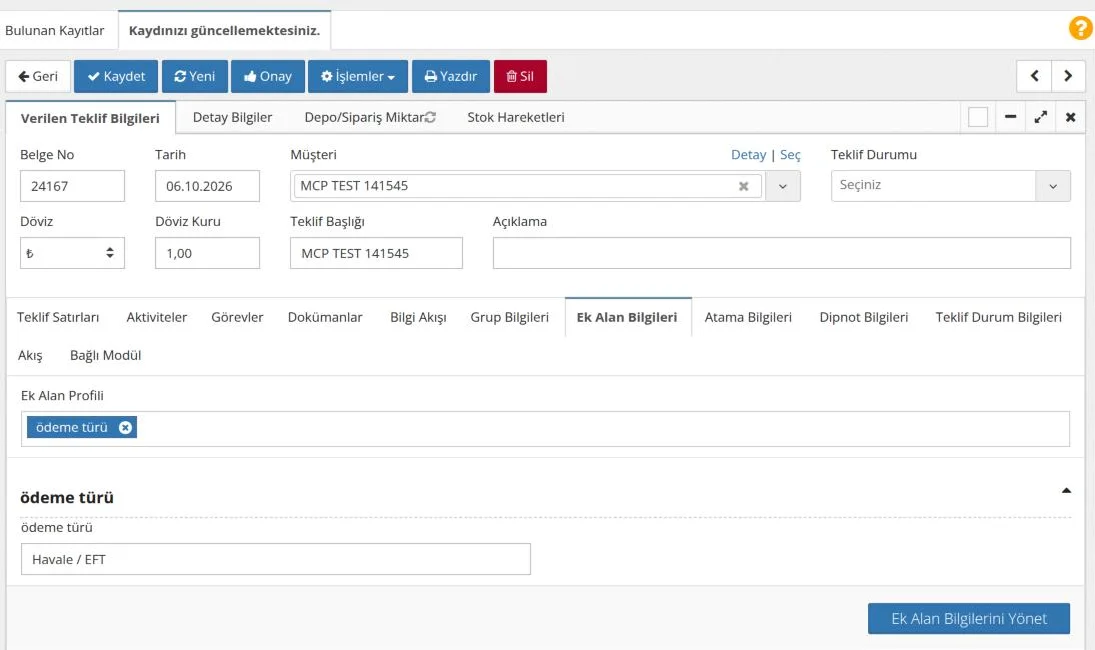Open the Müşteri dropdown arrow
Image resolution: width=1095 pixels, height=650 pixels.
click(783, 186)
